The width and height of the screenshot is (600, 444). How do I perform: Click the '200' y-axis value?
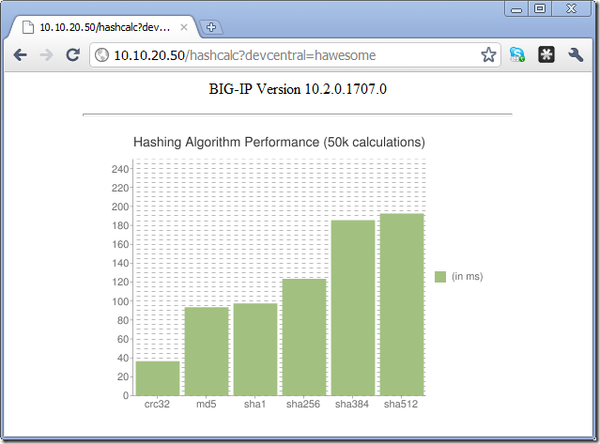[120, 207]
